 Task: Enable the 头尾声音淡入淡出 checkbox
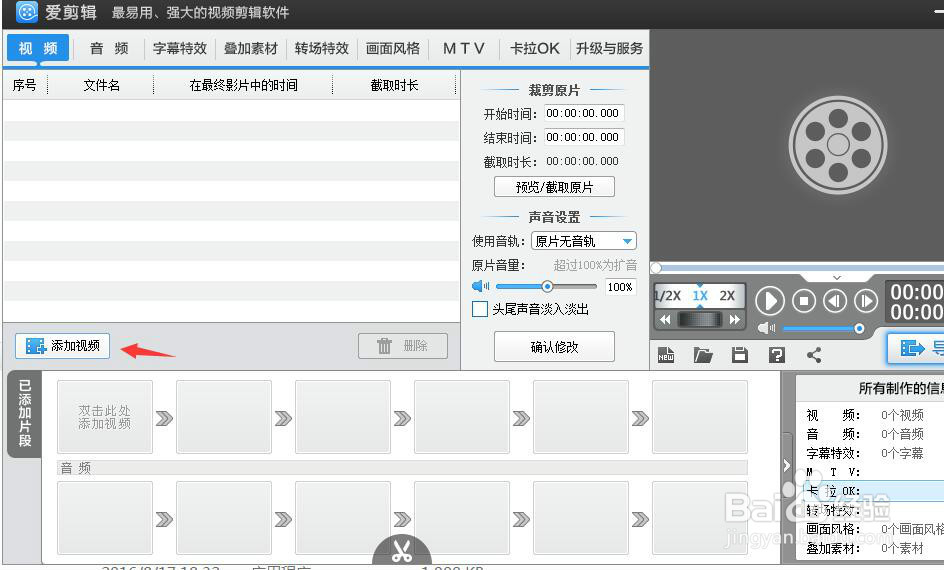click(480, 309)
